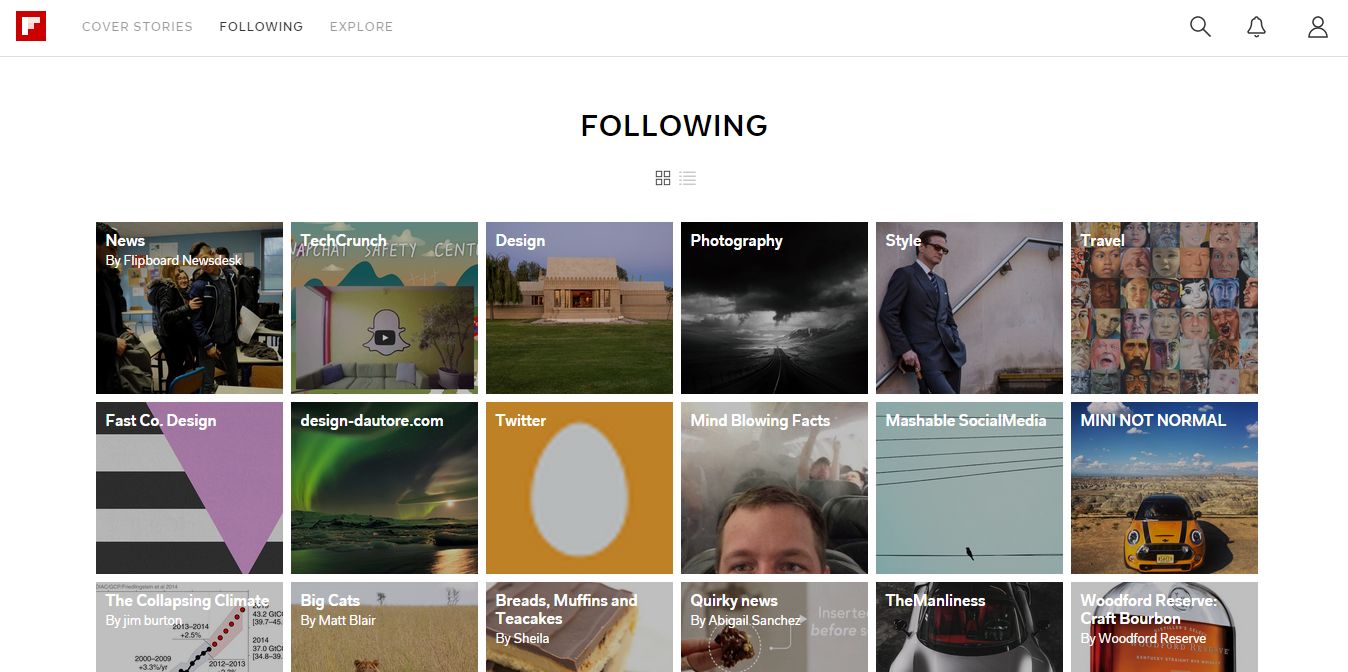
Task: Open the Twitter egg tile
Action: pos(579,488)
